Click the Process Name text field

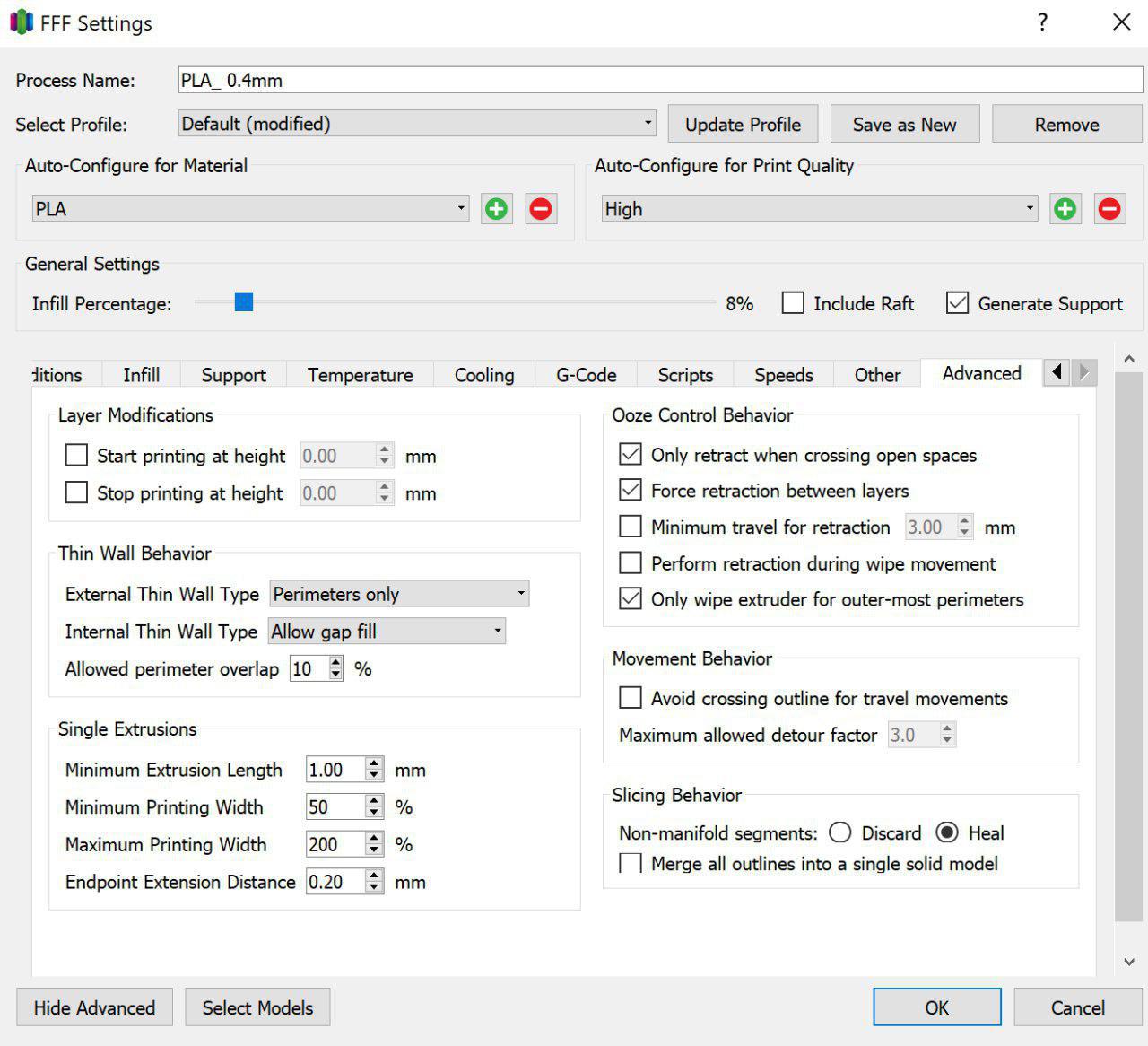[x=660, y=80]
